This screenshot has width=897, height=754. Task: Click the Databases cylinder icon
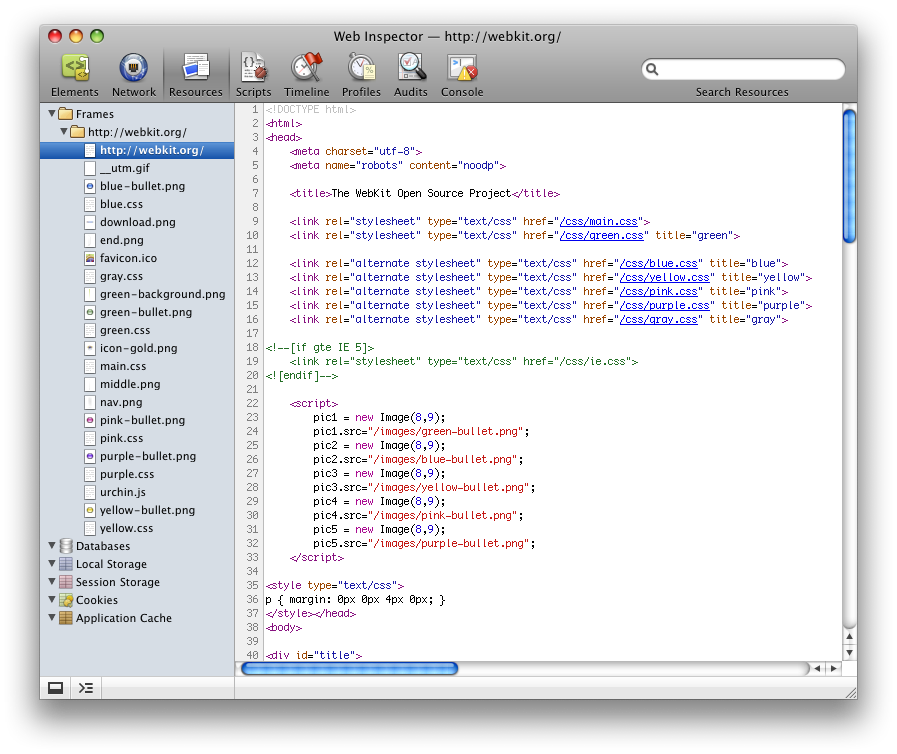click(66, 546)
